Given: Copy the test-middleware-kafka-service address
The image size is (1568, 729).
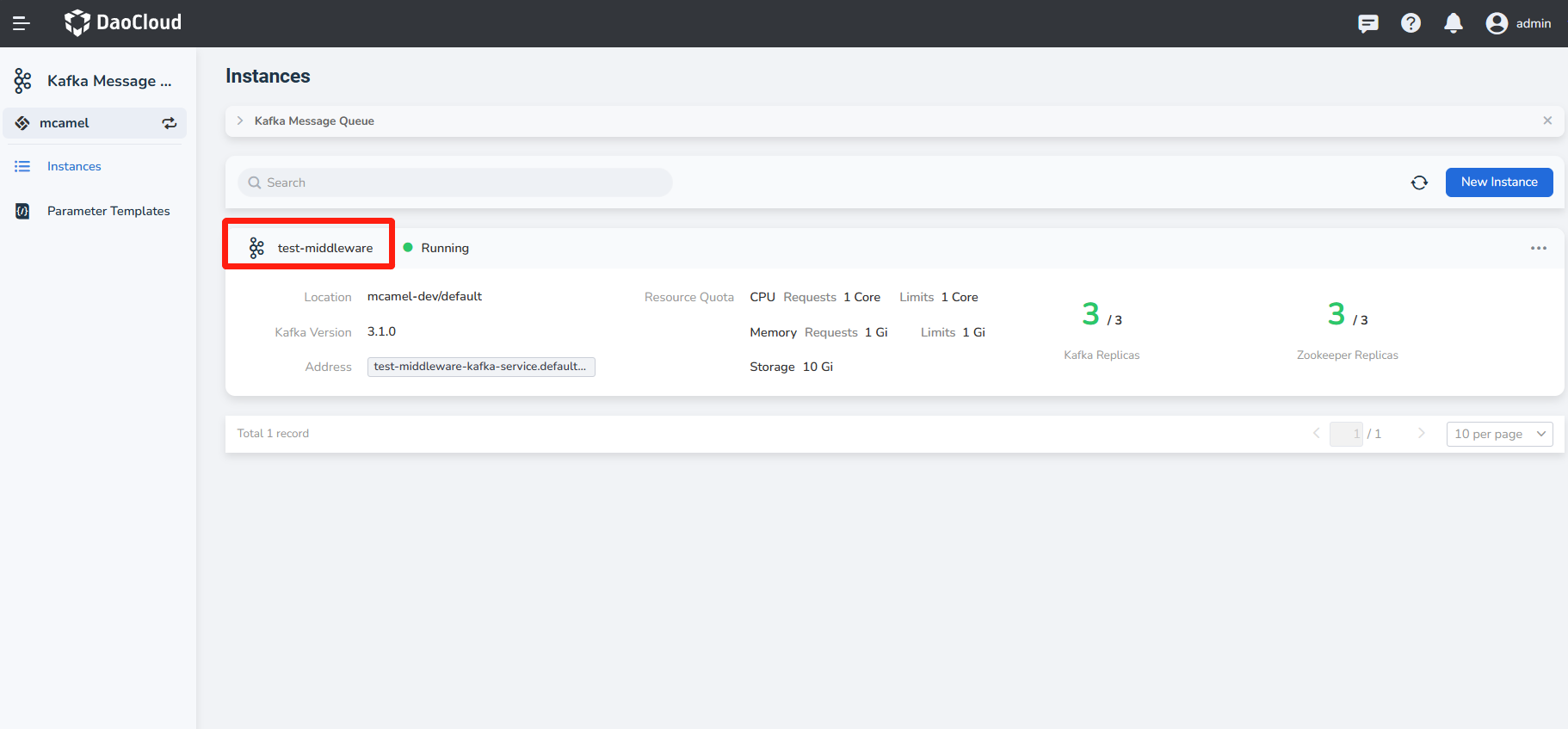Looking at the screenshot, I should pos(480,367).
